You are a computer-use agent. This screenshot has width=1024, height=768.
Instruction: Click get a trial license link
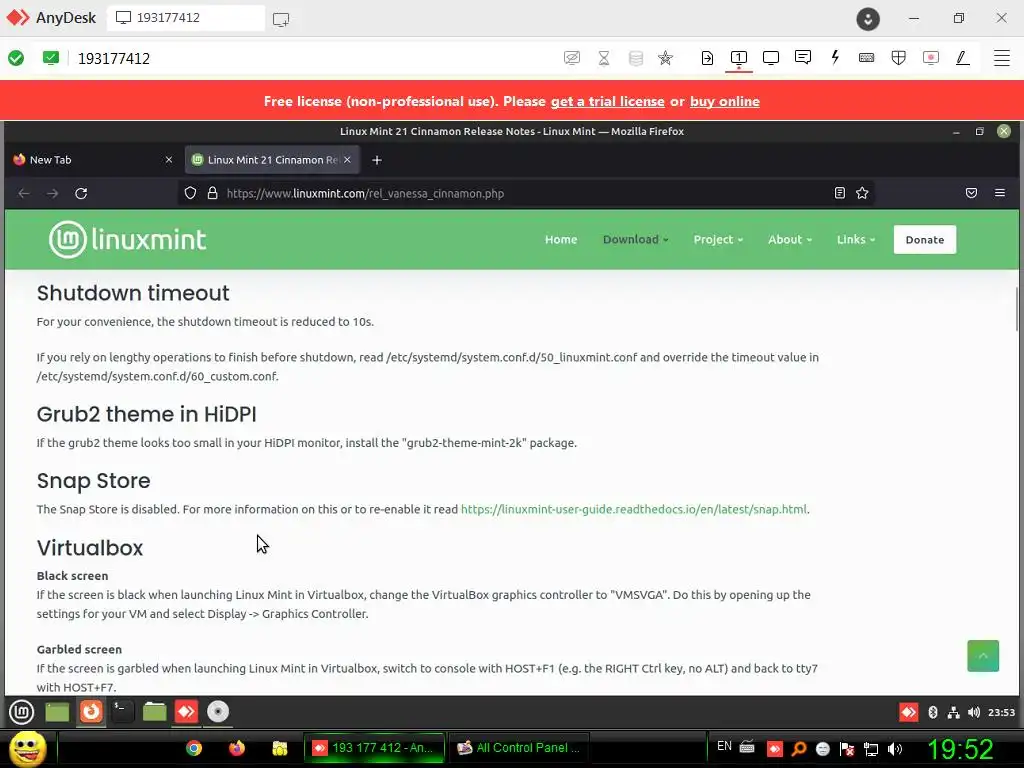(607, 101)
